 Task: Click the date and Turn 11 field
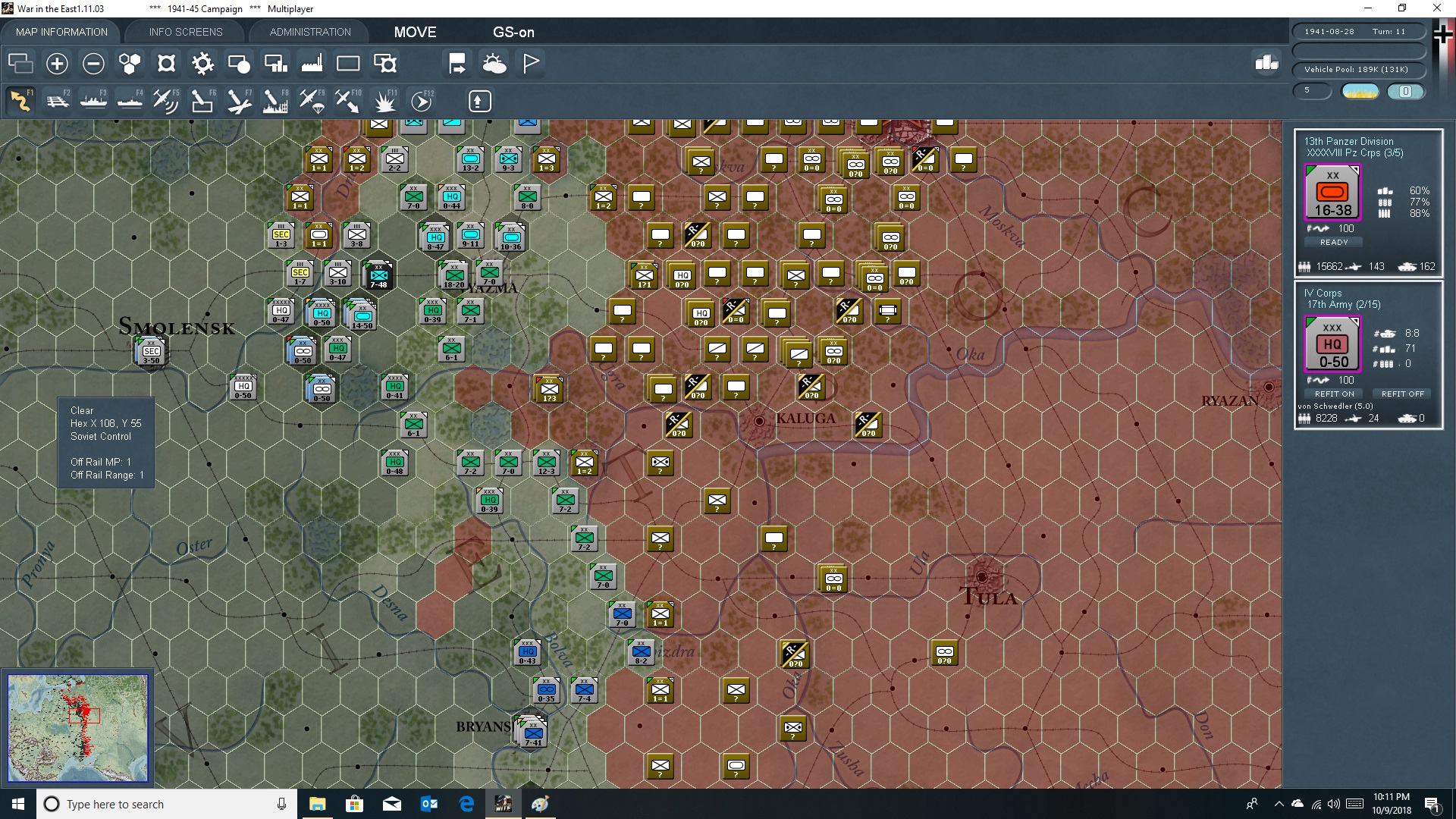pyautogui.click(x=1358, y=32)
